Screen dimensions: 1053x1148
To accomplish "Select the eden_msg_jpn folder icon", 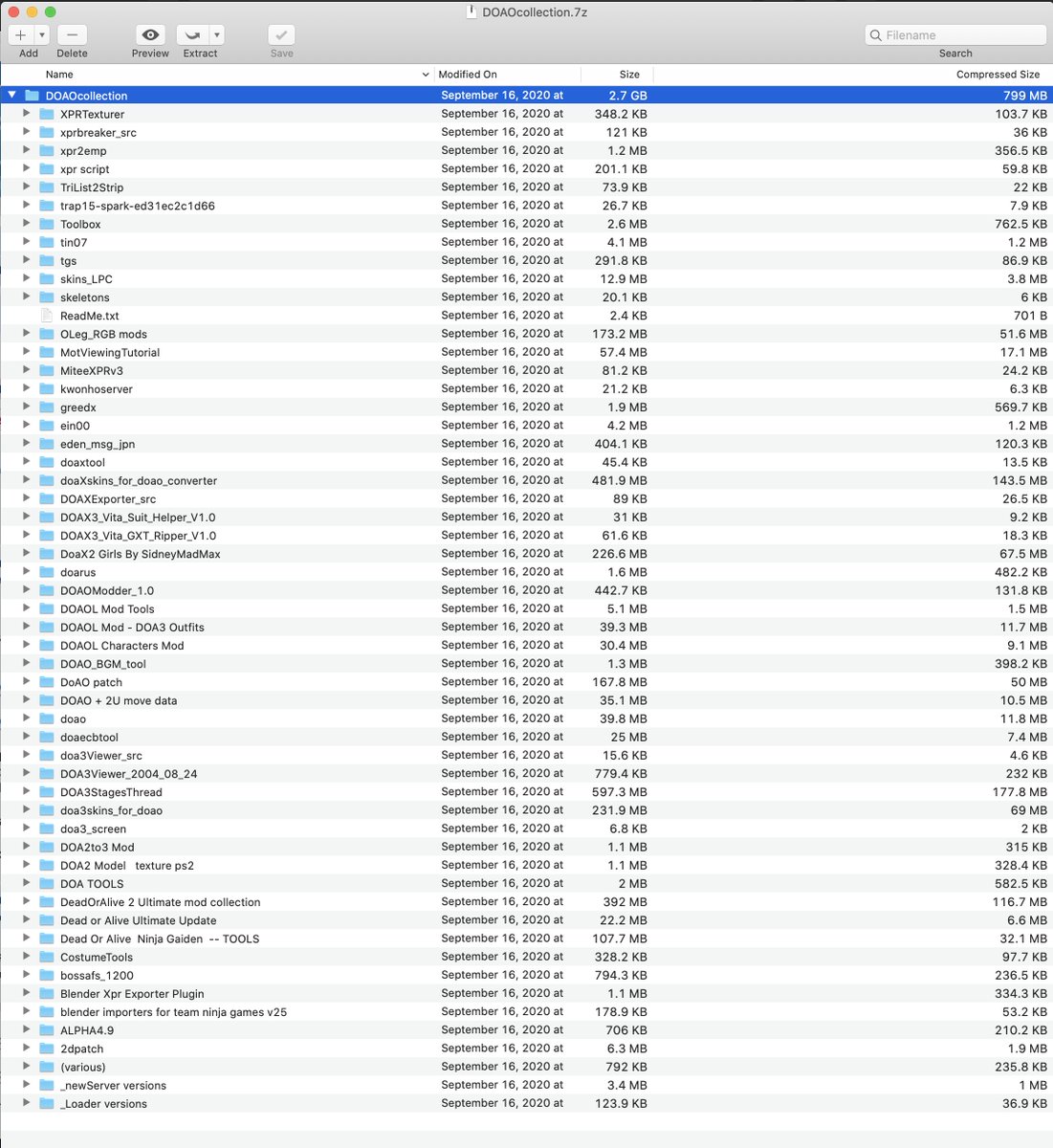I will [x=47, y=444].
